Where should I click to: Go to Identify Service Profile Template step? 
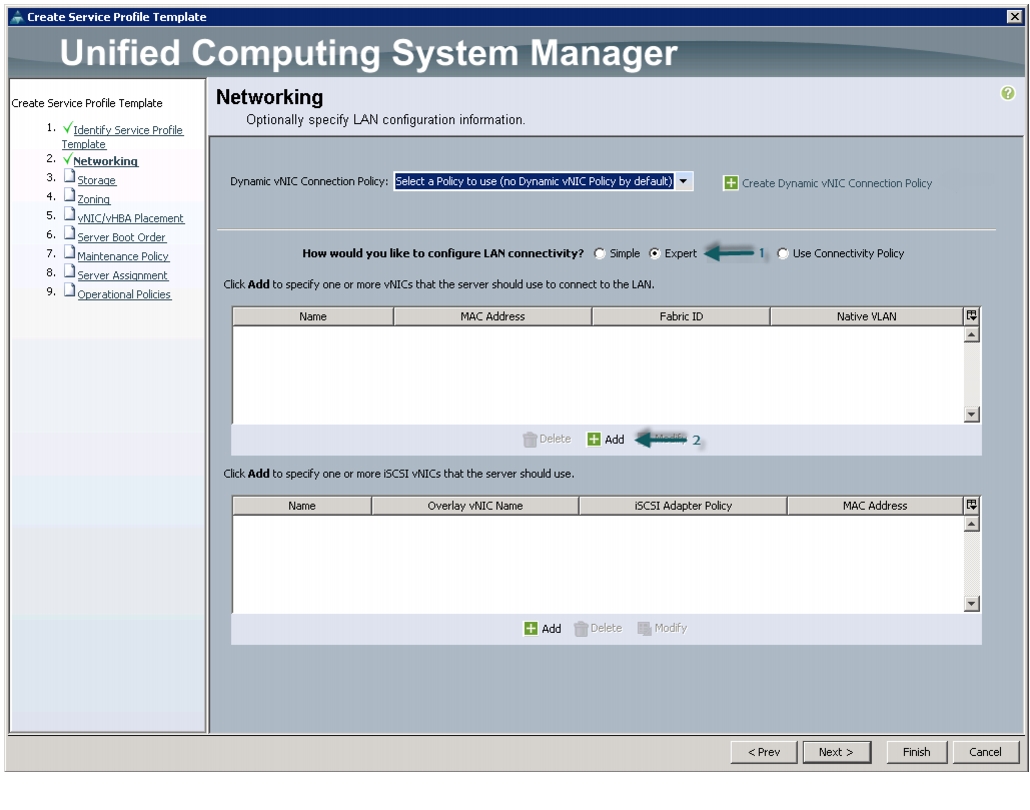(x=122, y=137)
